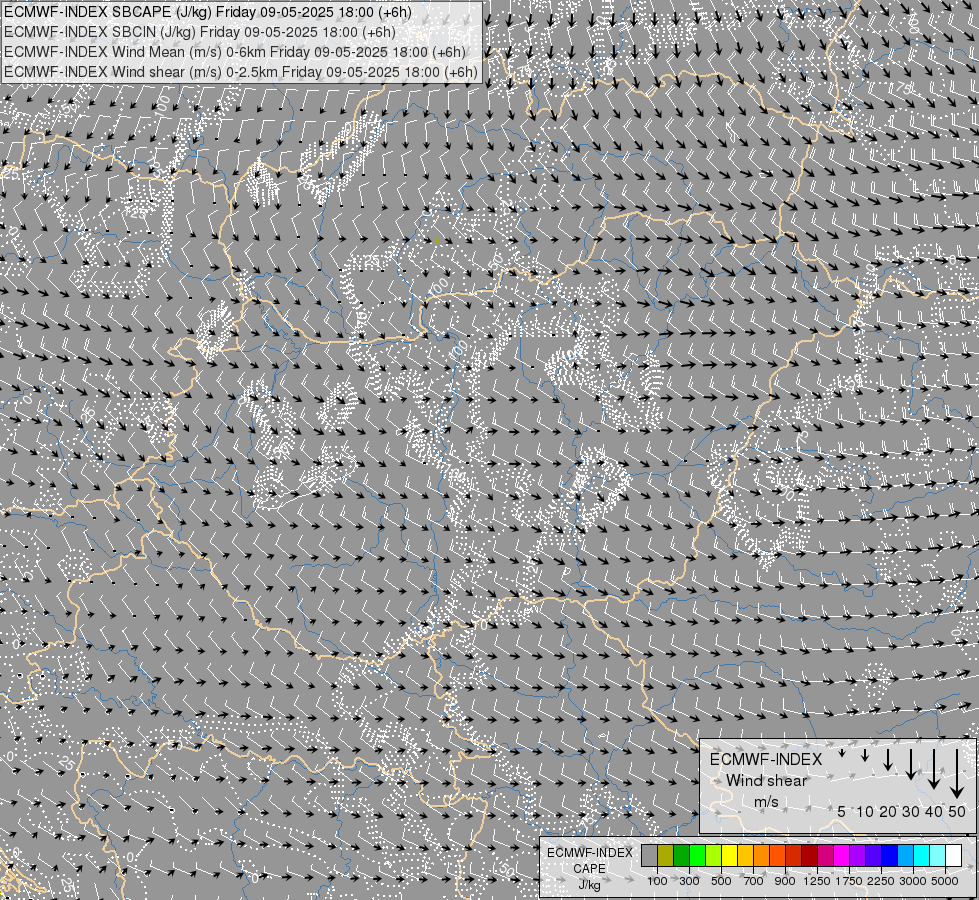The width and height of the screenshot is (979, 900).
Task: Select the pure yellow CAPE swatch
Action: pos(730,856)
